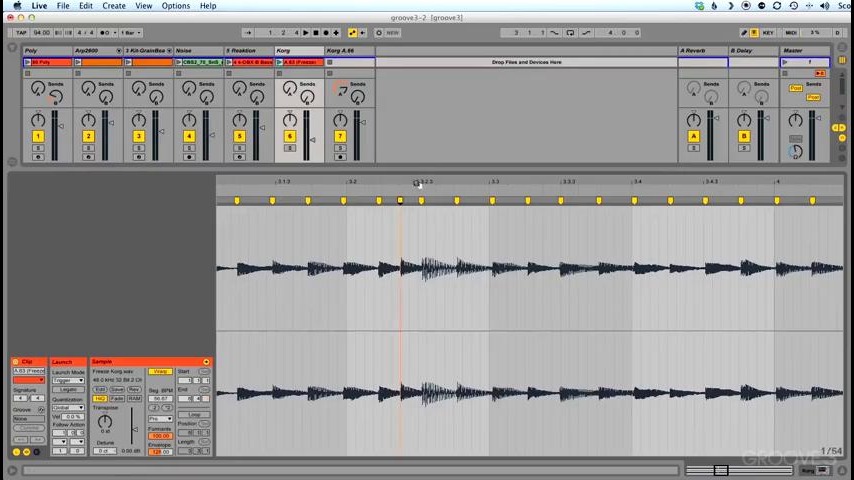The width and height of the screenshot is (854, 480).
Task: Open the Create menu
Action: [x=114, y=6]
